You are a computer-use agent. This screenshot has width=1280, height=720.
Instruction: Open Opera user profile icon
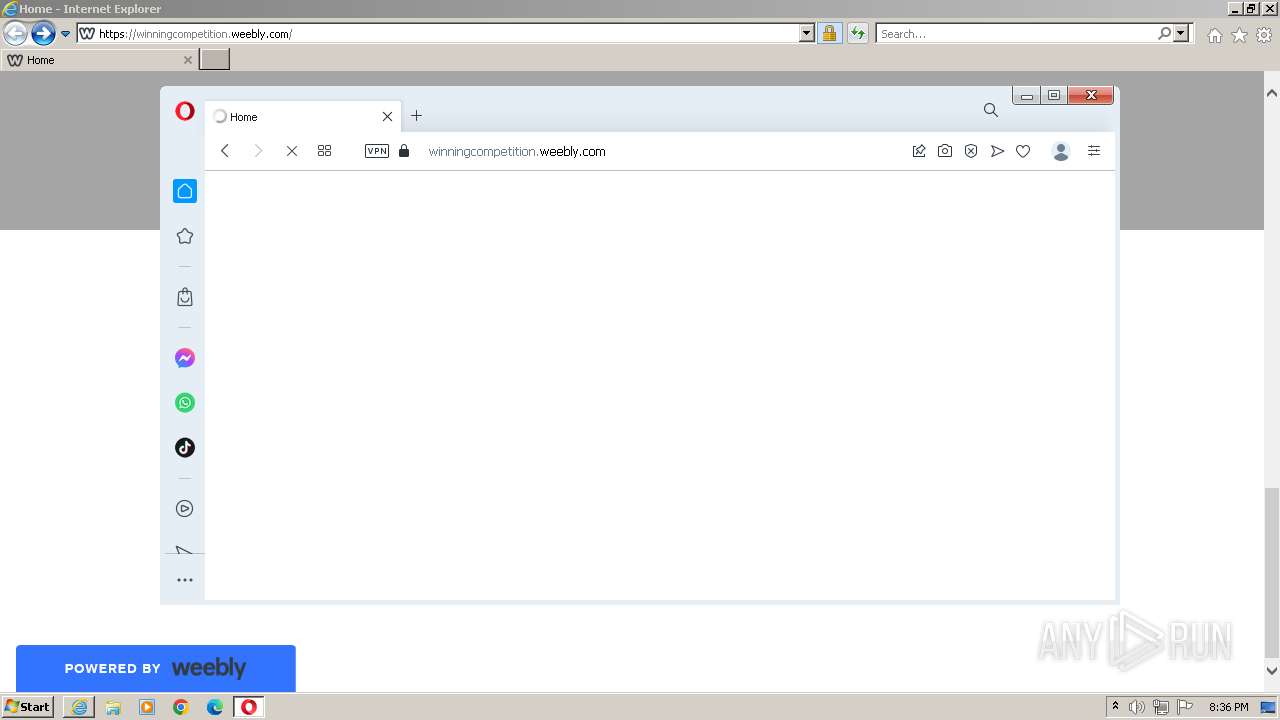(x=1061, y=151)
